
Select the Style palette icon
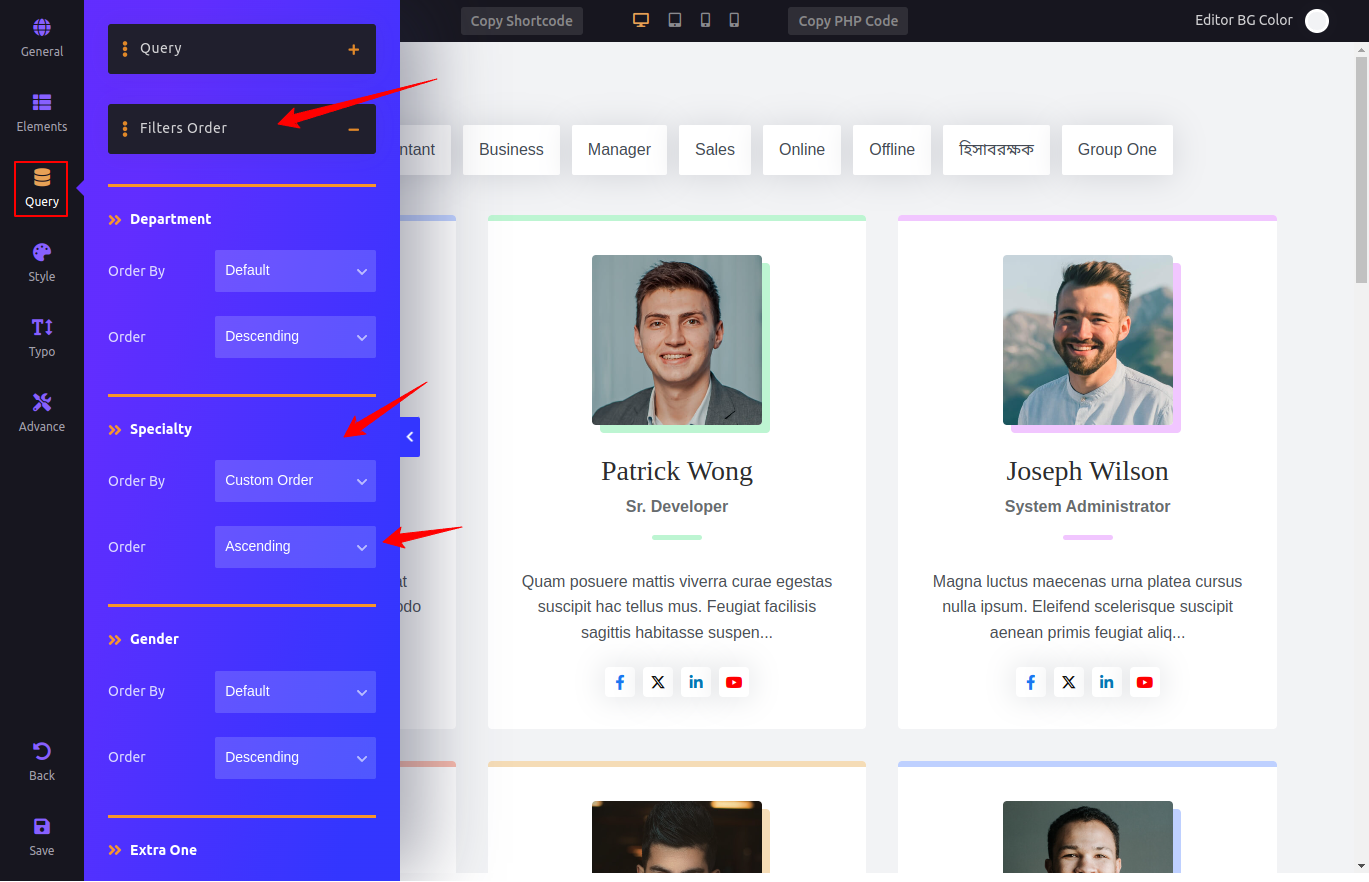[42, 262]
